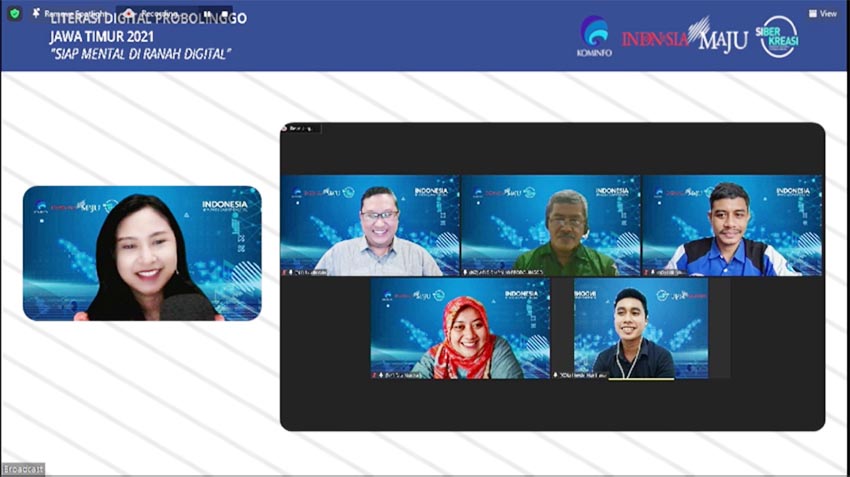Viewport: 850px width, 477px height.
Task: Pause the meeting recording
Action: point(207,14)
